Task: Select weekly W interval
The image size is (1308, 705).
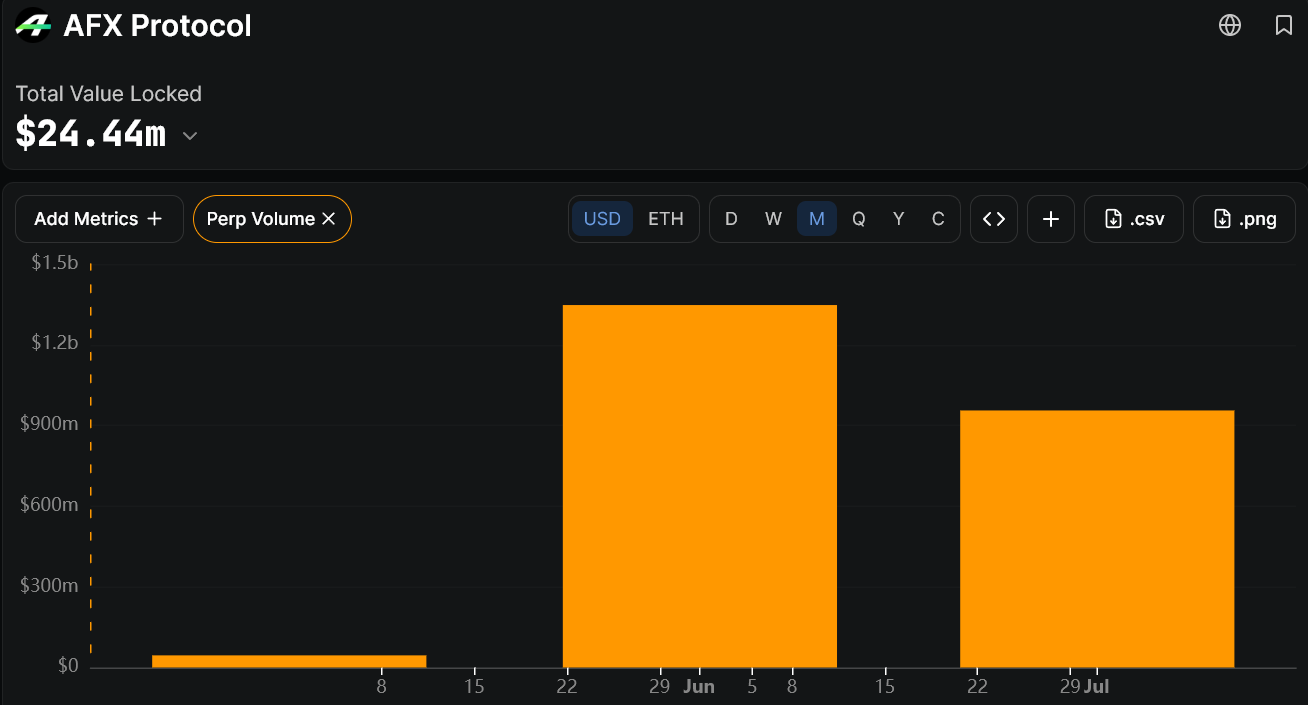Action: tap(773, 219)
